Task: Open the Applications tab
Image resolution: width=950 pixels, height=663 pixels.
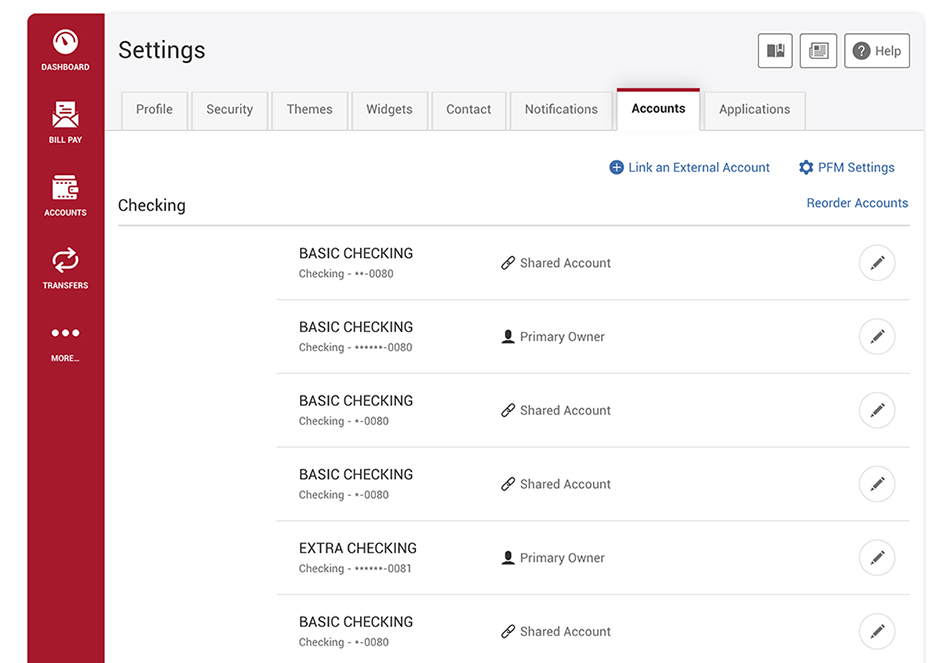Action: point(754,110)
